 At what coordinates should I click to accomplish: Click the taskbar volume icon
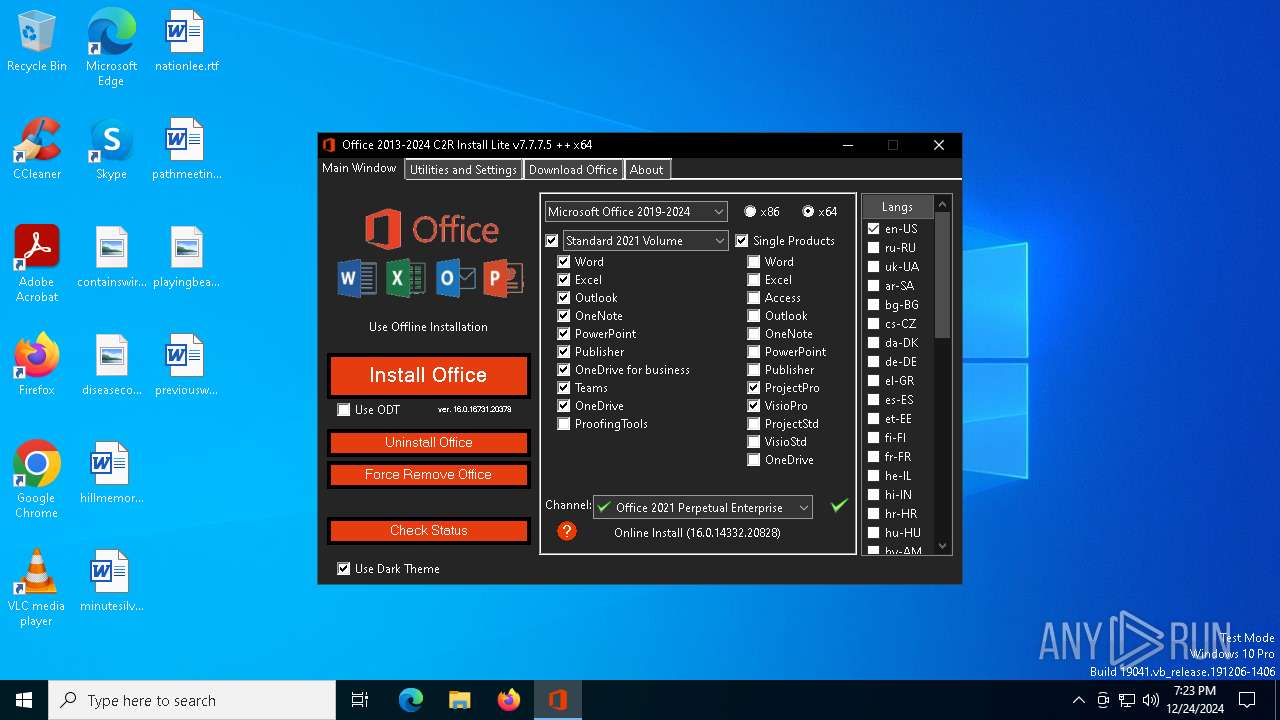pyautogui.click(x=1151, y=700)
